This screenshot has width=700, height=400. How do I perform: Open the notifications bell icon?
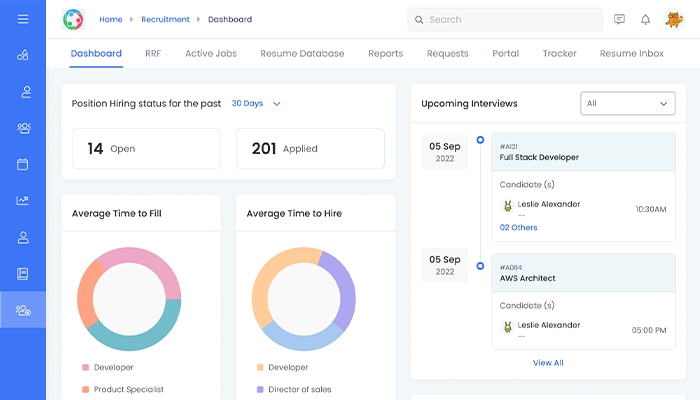pyautogui.click(x=645, y=19)
